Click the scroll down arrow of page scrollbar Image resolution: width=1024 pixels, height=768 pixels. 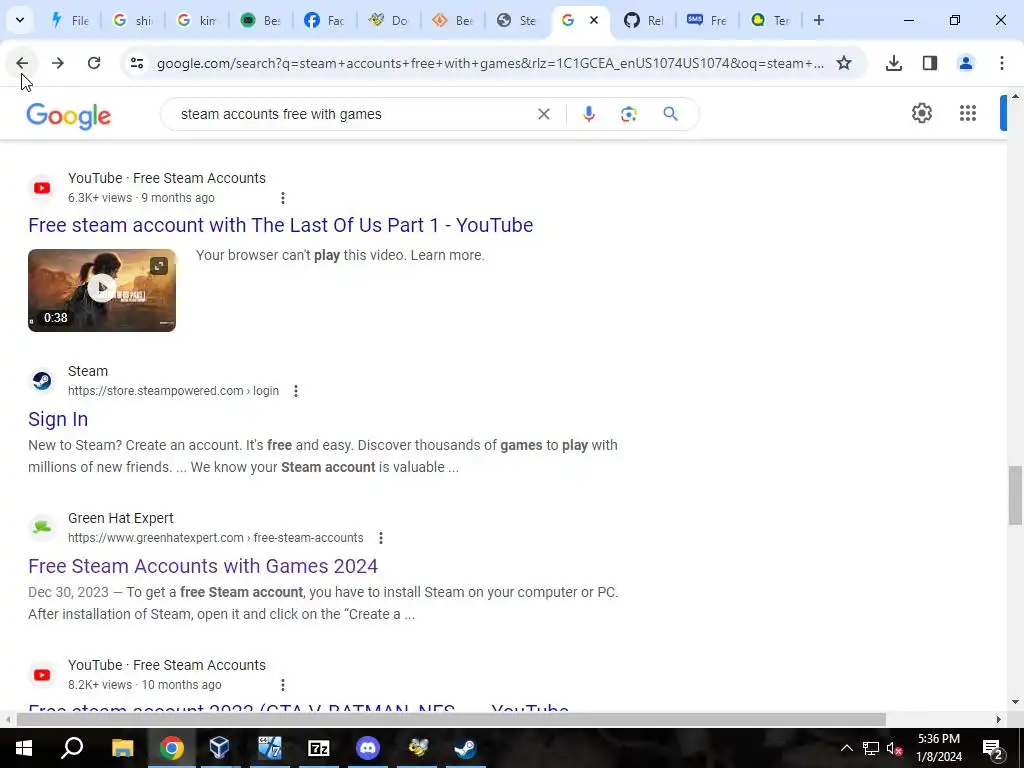[x=1015, y=703]
